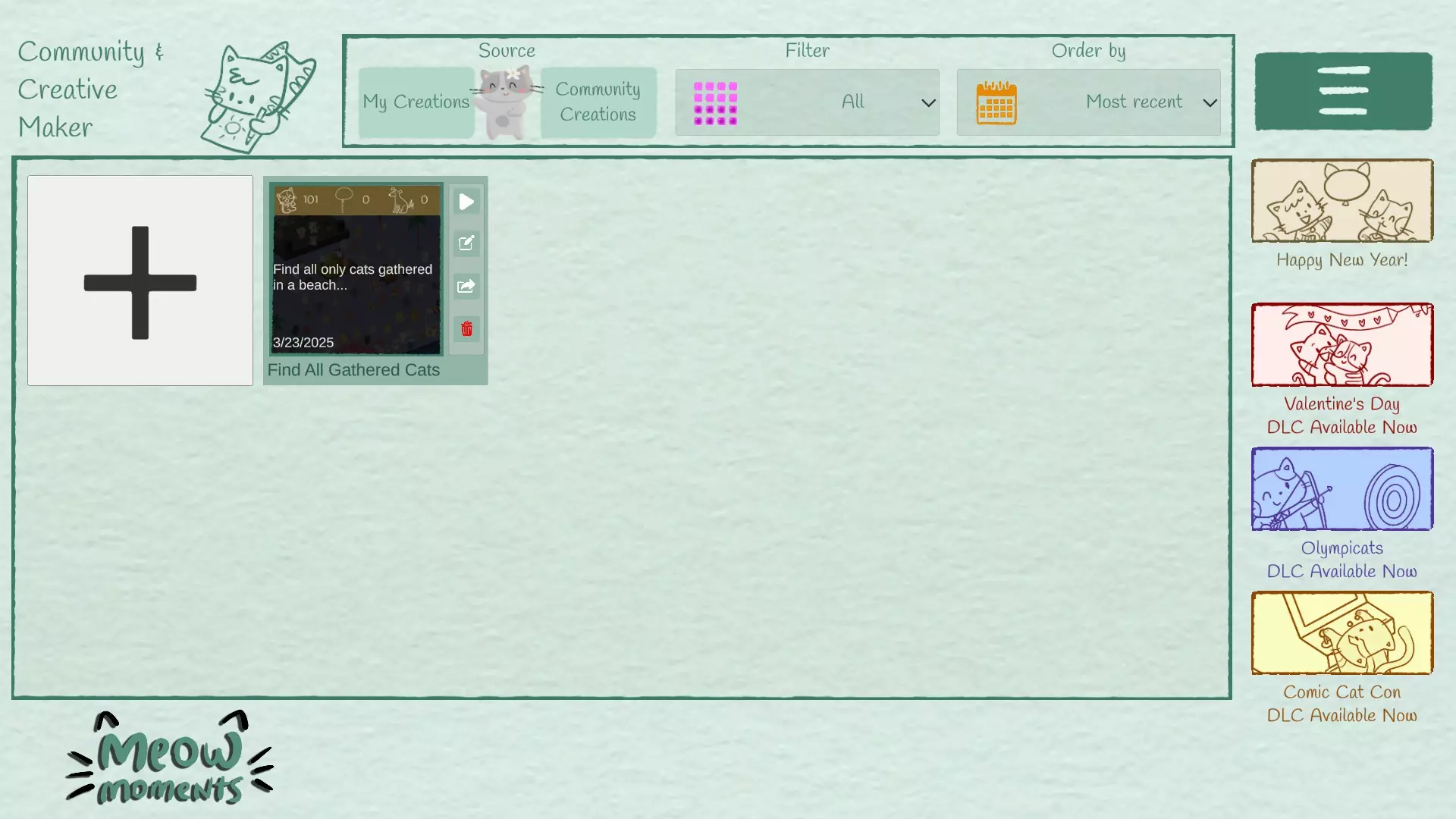Play the Find All Gathered Cats level
This screenshot has height=819, width=1456.
466,202
